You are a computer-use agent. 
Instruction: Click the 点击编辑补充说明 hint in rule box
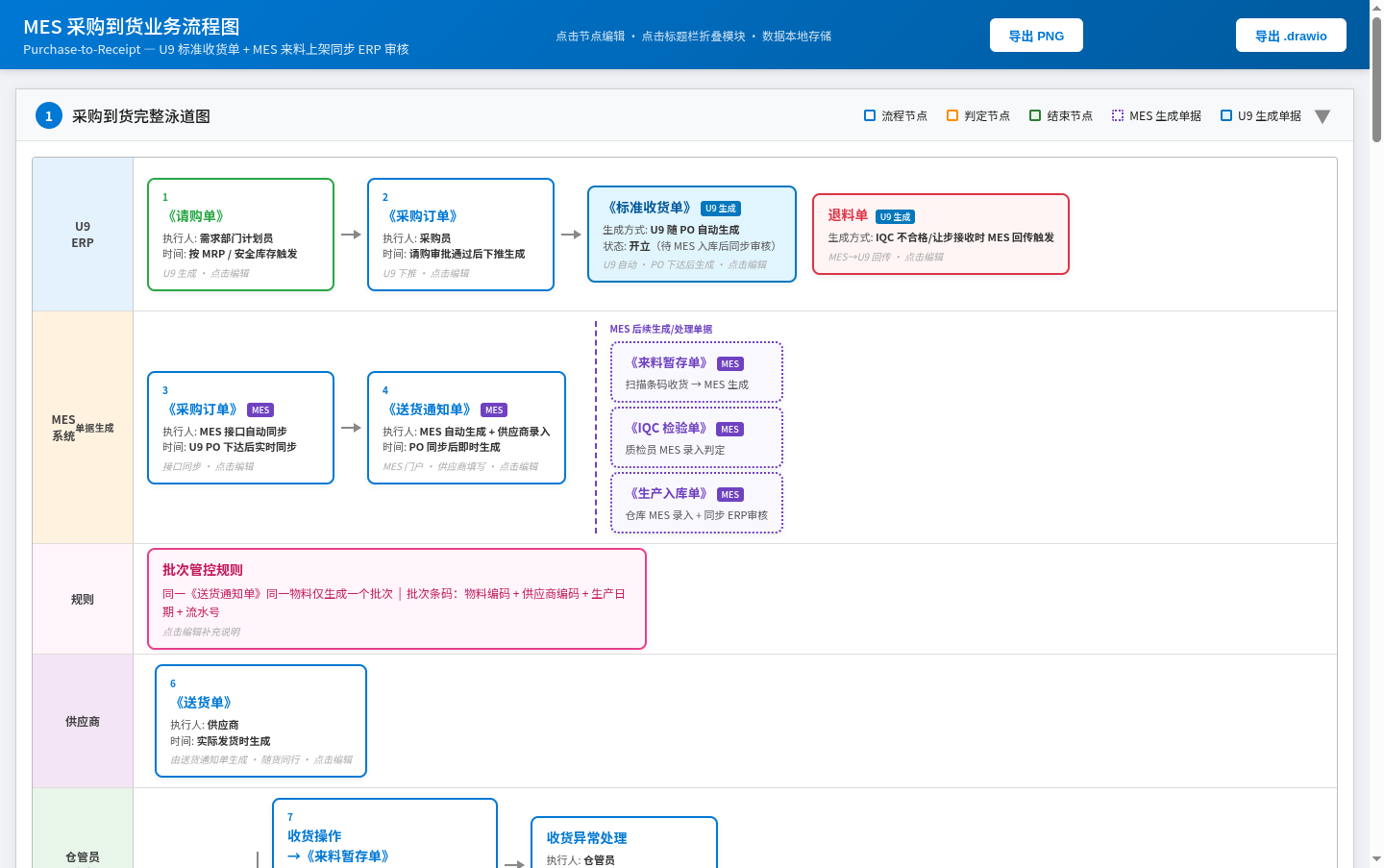coord(202,632)
